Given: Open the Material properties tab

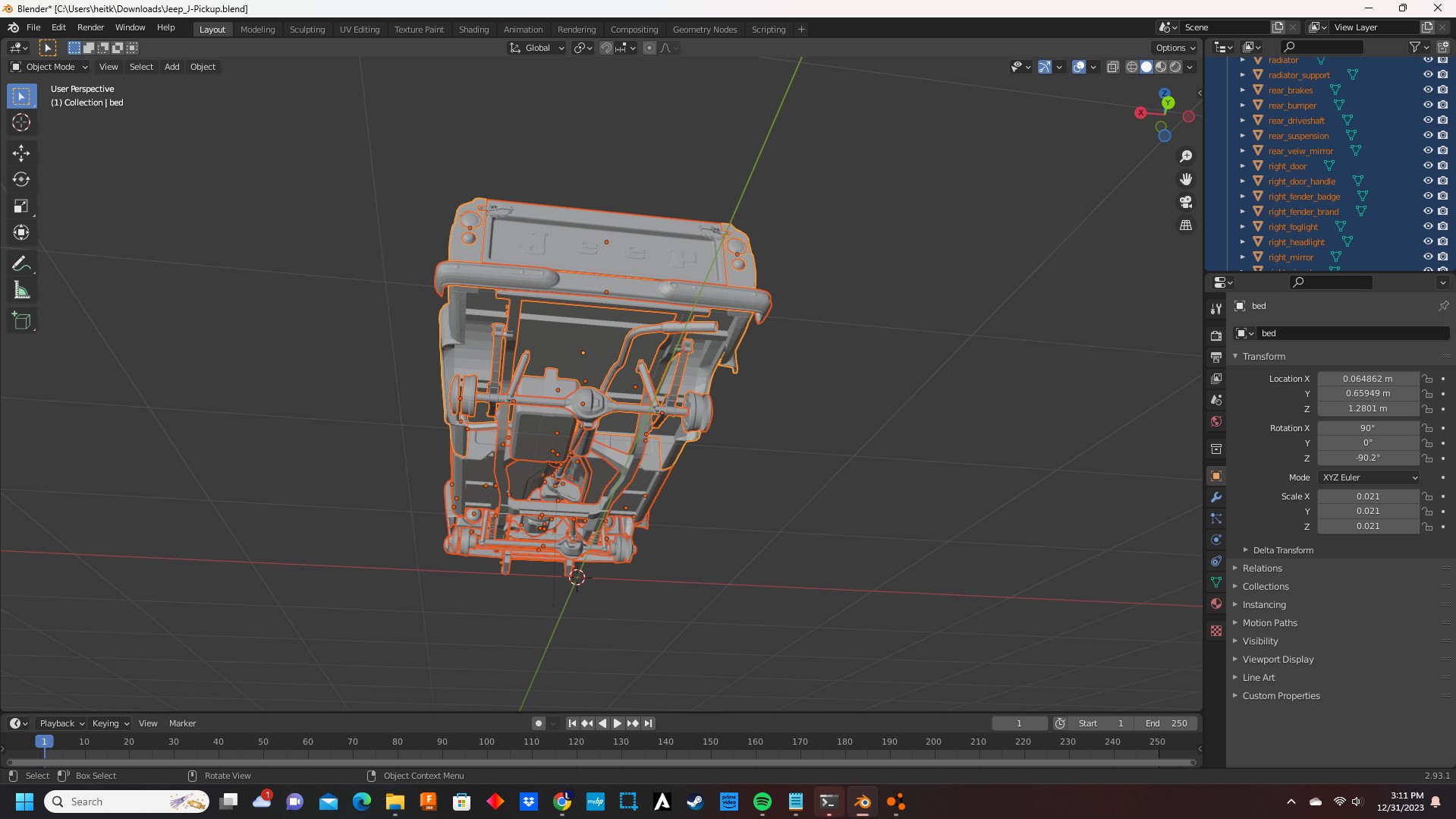Looking at the screenshot, I should pyautogui.click(x=1216, y=603).
